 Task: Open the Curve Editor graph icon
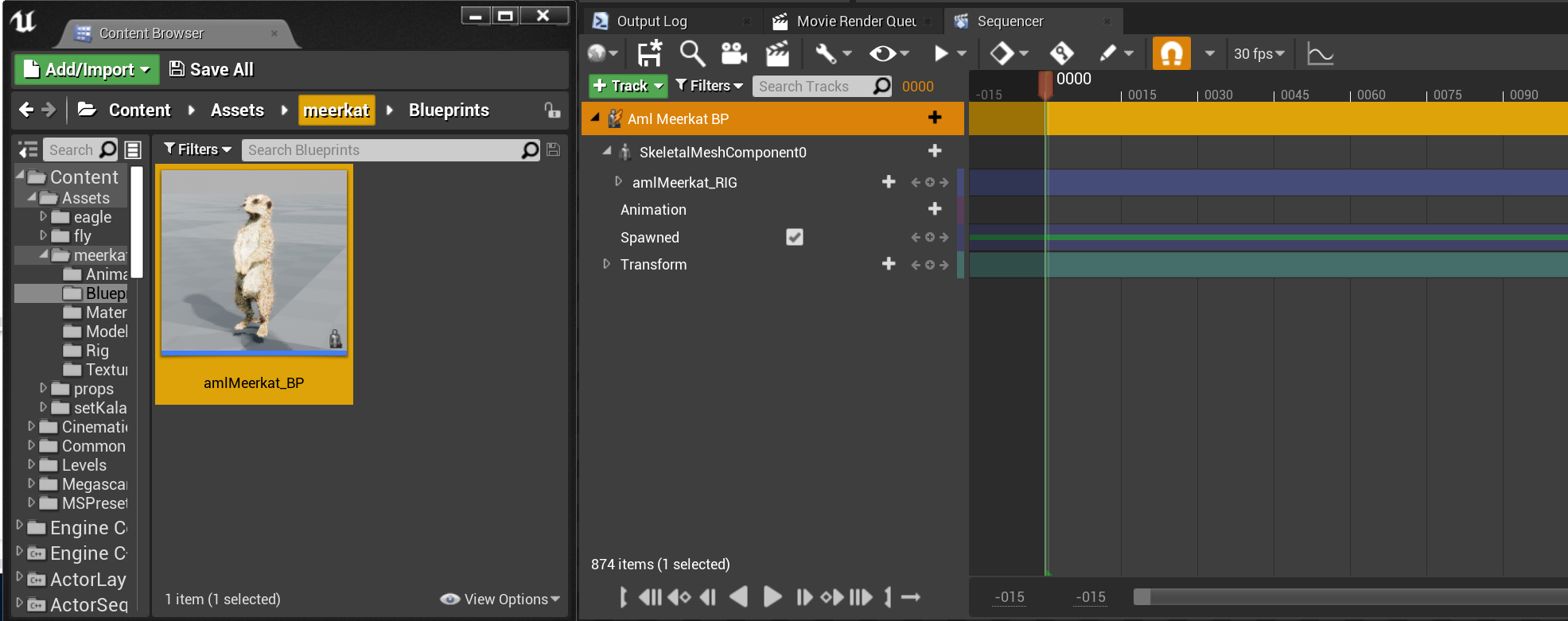(x=1321, y=54)
